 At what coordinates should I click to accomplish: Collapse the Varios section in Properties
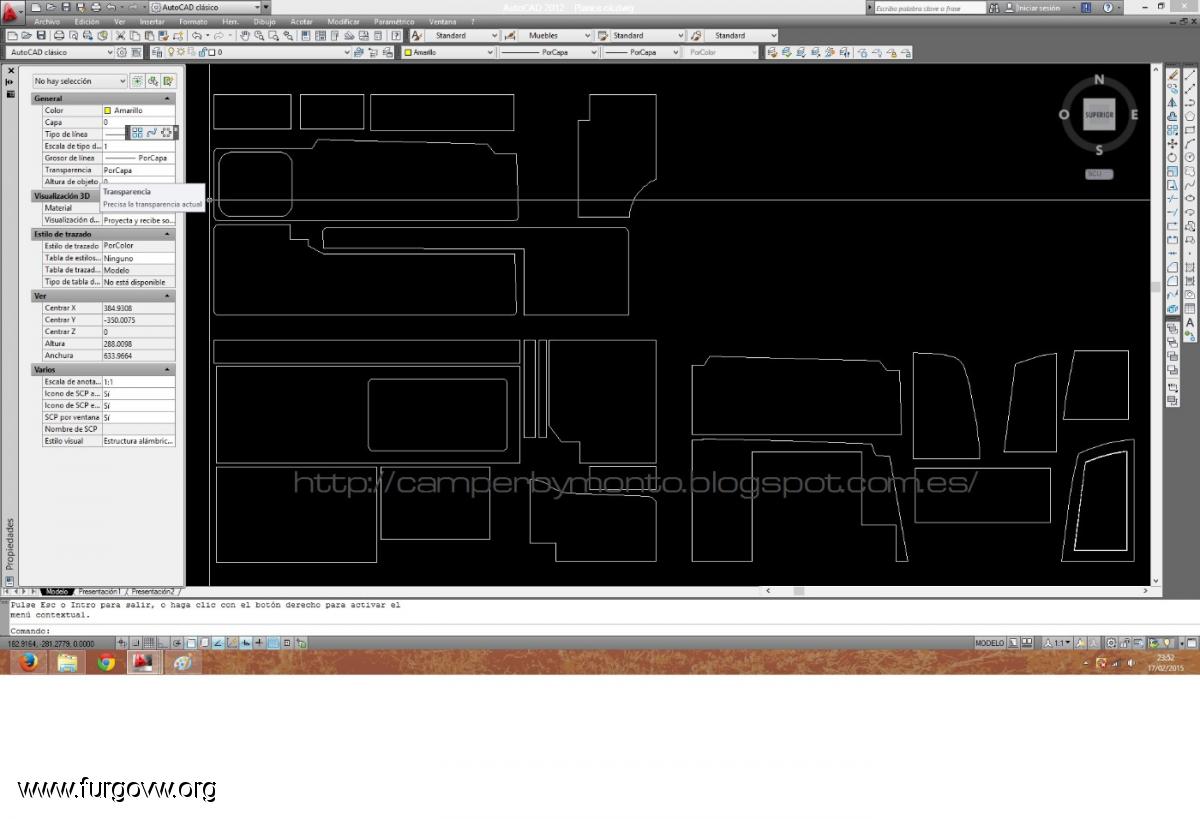168,370
